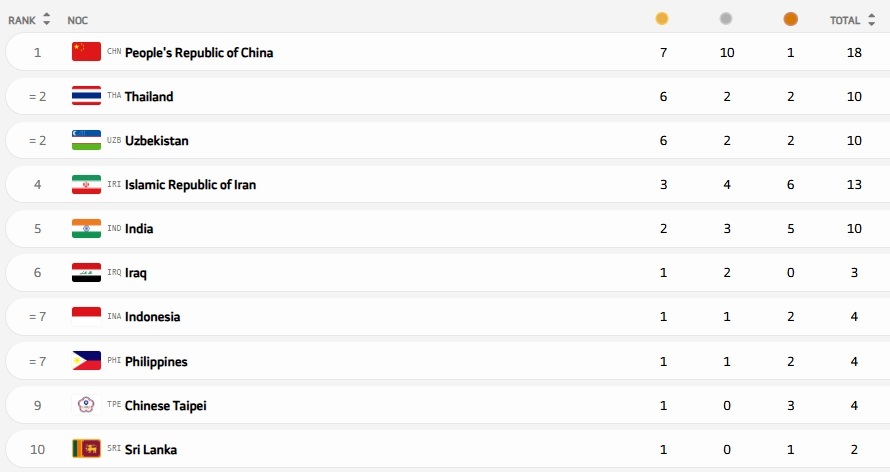Click the NOC column header

pyautogui.click(x=77, y=20)
